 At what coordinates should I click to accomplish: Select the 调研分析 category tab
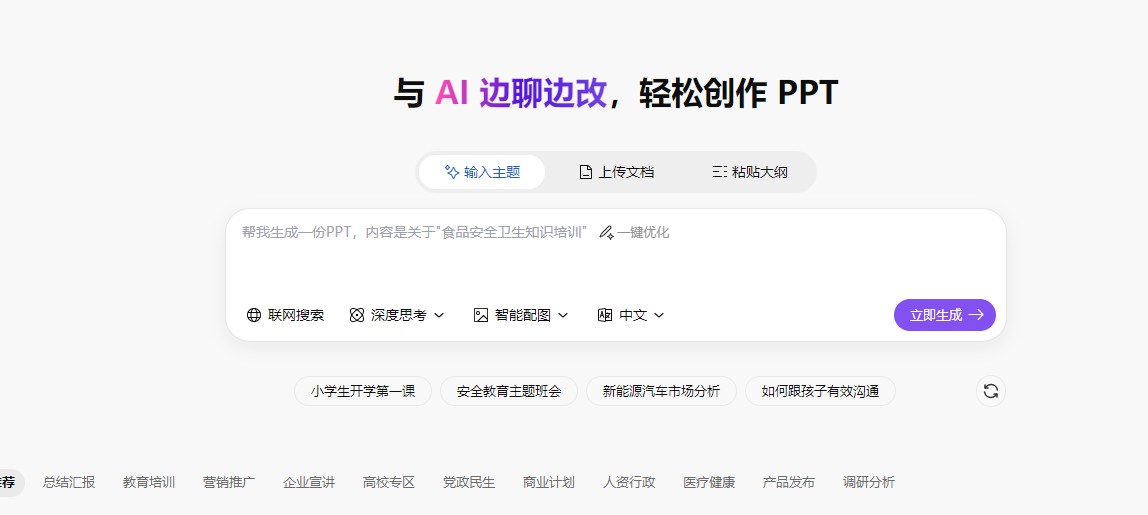point(868,482)
